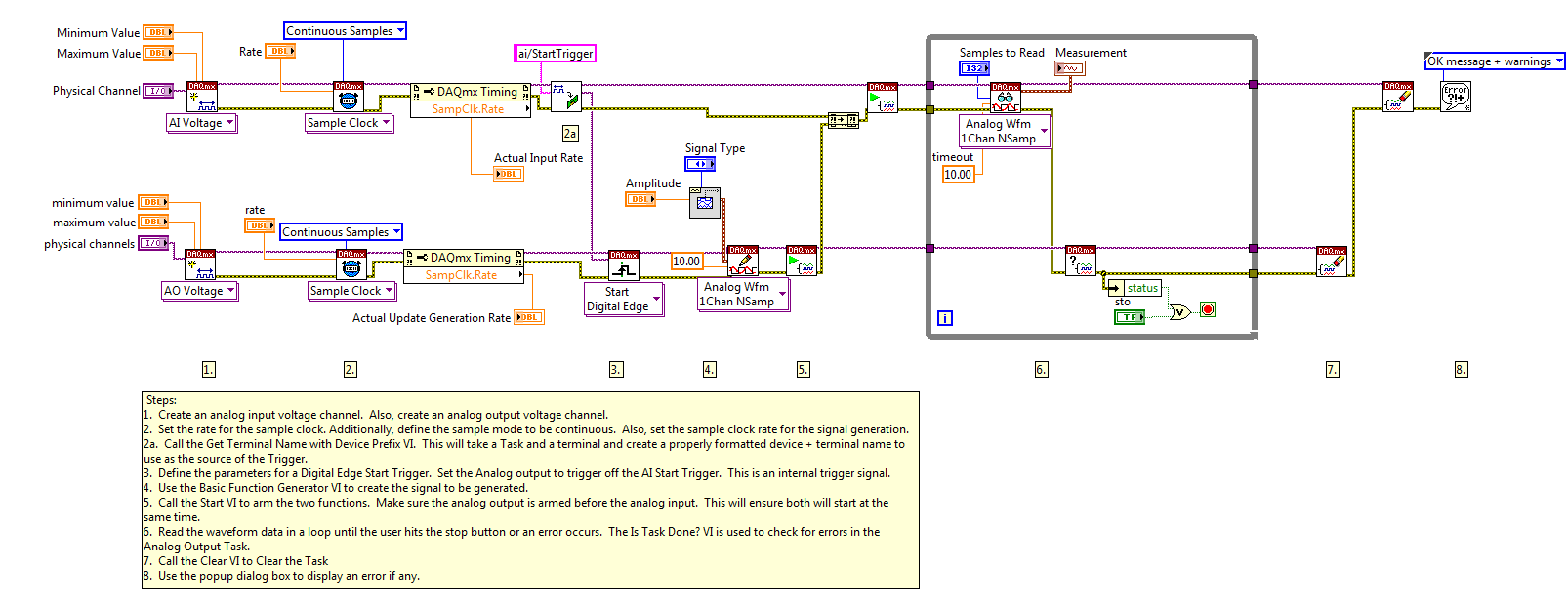Select the Or gate in the loop
Image resolution: width=1568 pixels, height=608 pixels.
(1179, 312)
